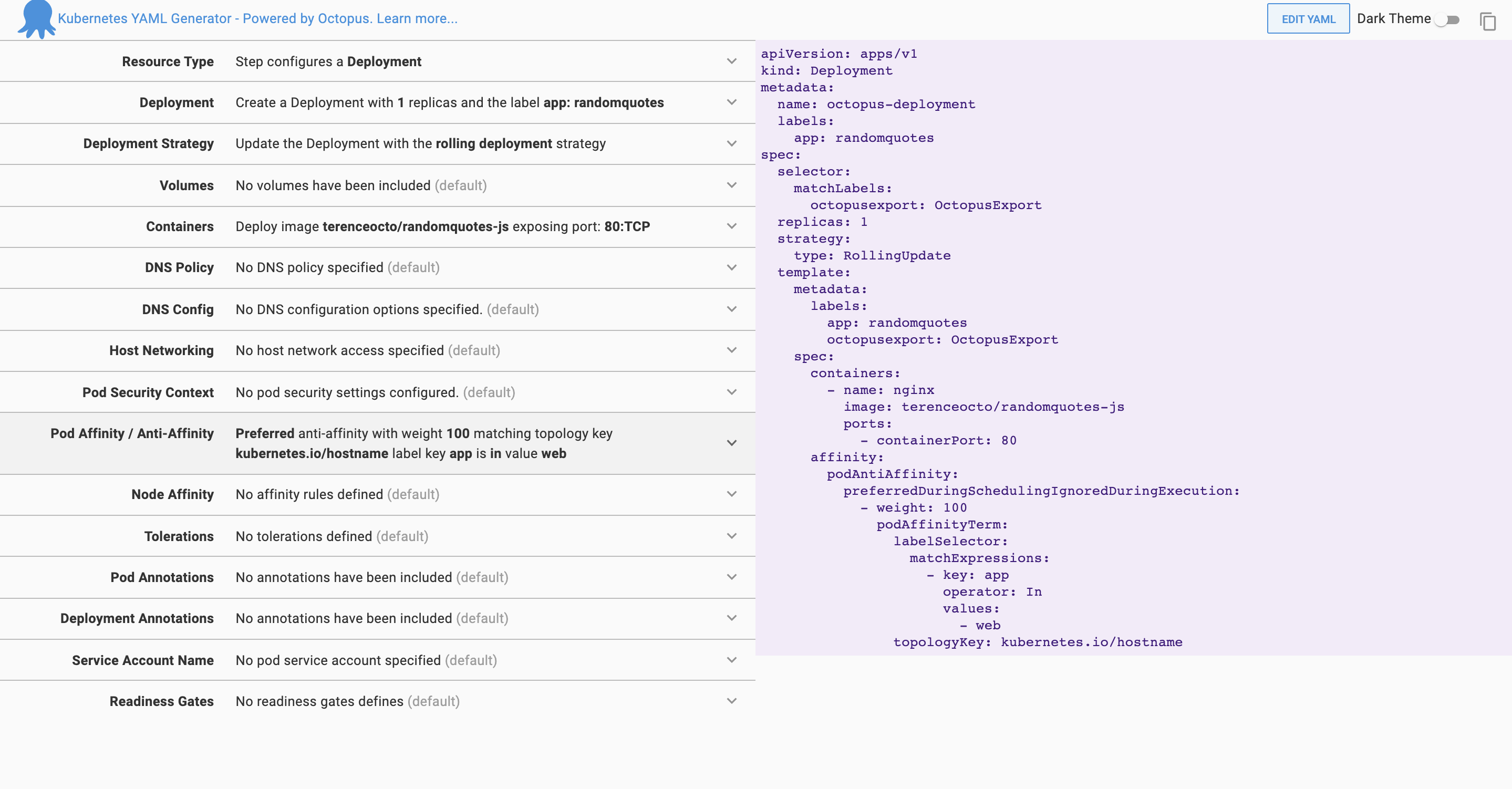This screenshot has height=789, width=1512.
Task: Expand the Tolerations section
Action: point(731,536)
